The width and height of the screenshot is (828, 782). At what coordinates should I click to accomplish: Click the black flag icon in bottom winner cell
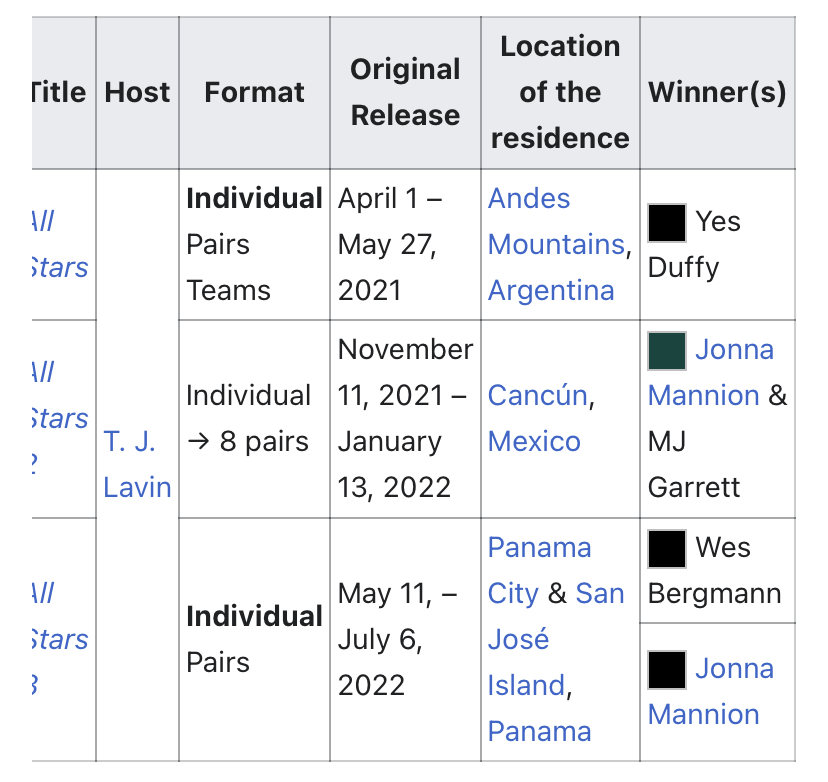(667, 670)
